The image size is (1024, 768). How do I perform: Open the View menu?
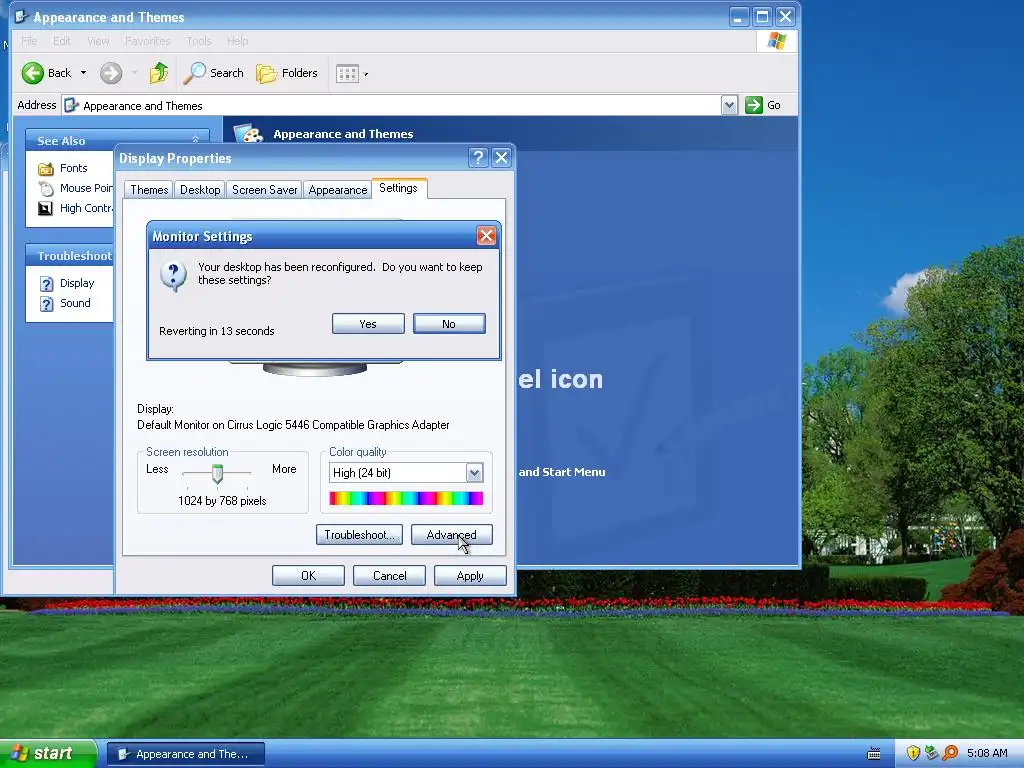click(x=98, y=40)
